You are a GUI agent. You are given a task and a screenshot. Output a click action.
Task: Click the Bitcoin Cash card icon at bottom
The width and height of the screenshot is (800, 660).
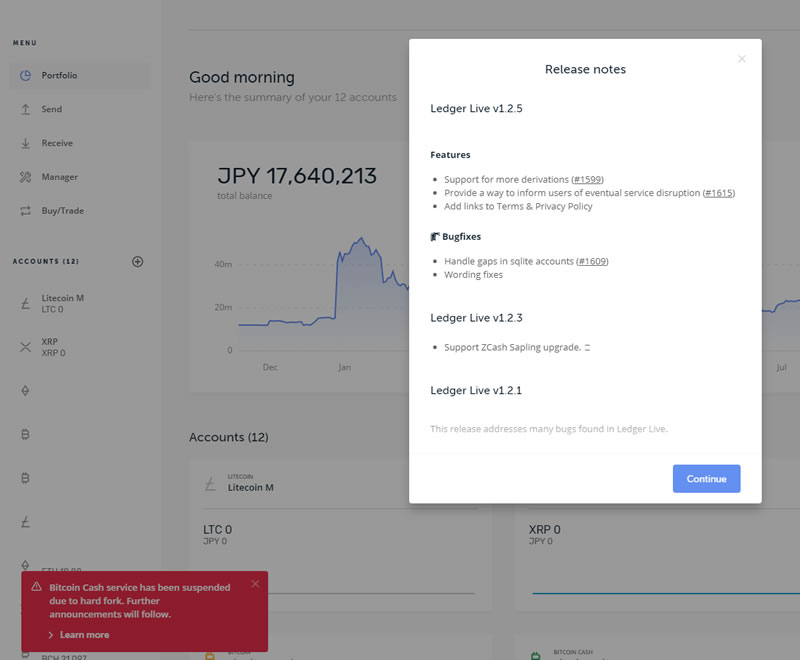(x=536, y=655)
